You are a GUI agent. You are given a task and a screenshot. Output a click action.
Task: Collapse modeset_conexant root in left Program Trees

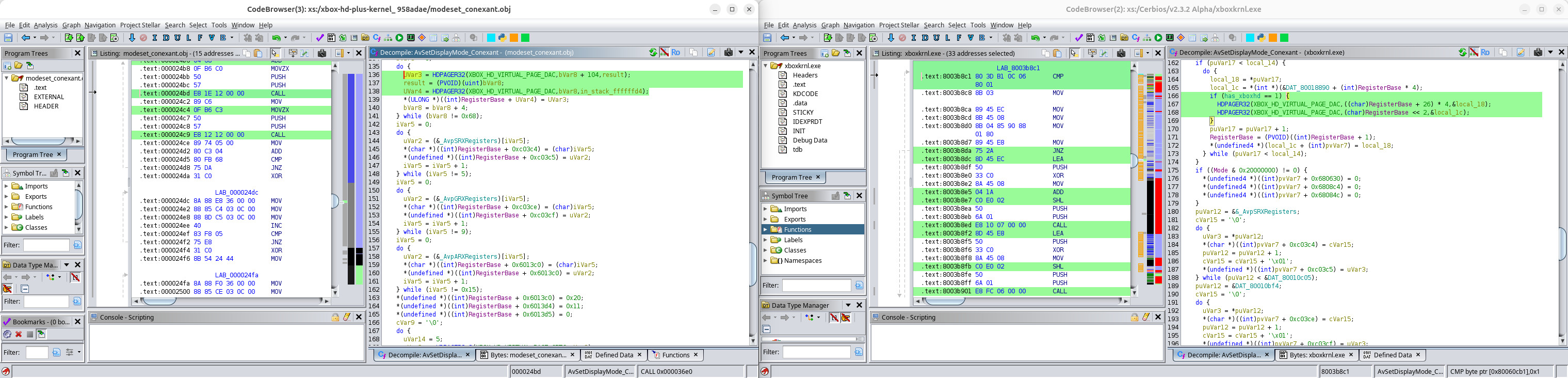pyautogui.click(x=7, y=78)
